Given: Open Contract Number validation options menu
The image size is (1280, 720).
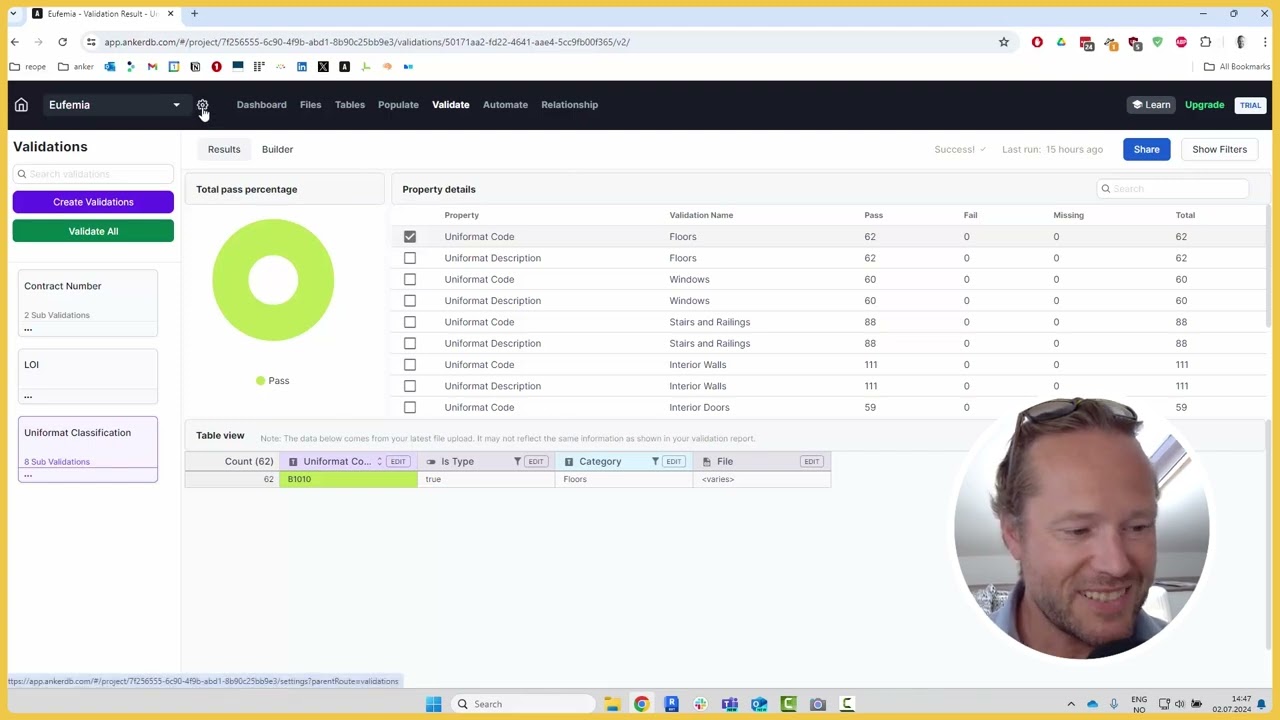Looking at the screenshot, I should pyautogui.click(x=28, y=329).
